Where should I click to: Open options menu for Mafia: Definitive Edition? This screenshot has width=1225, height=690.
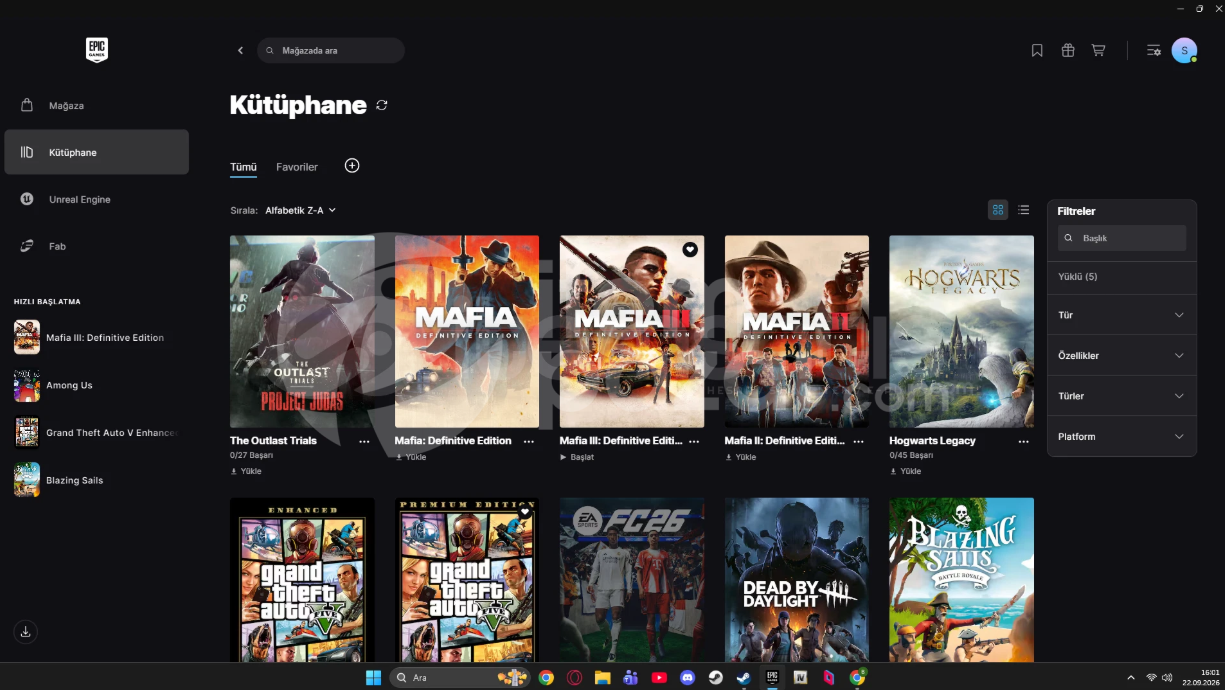tap(529, 441)
